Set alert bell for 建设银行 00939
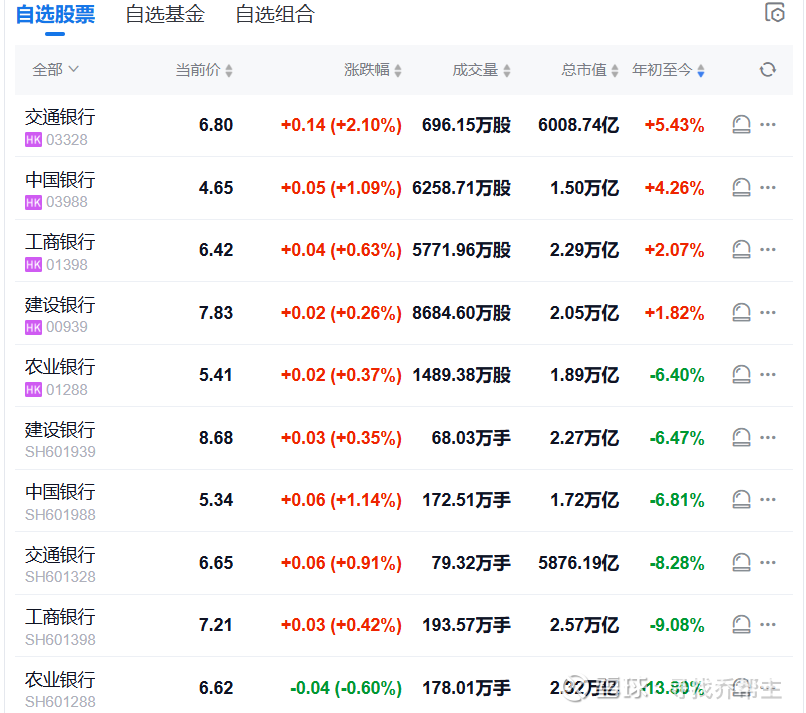This screenshot has width=806, height=713. pos(741,312)
